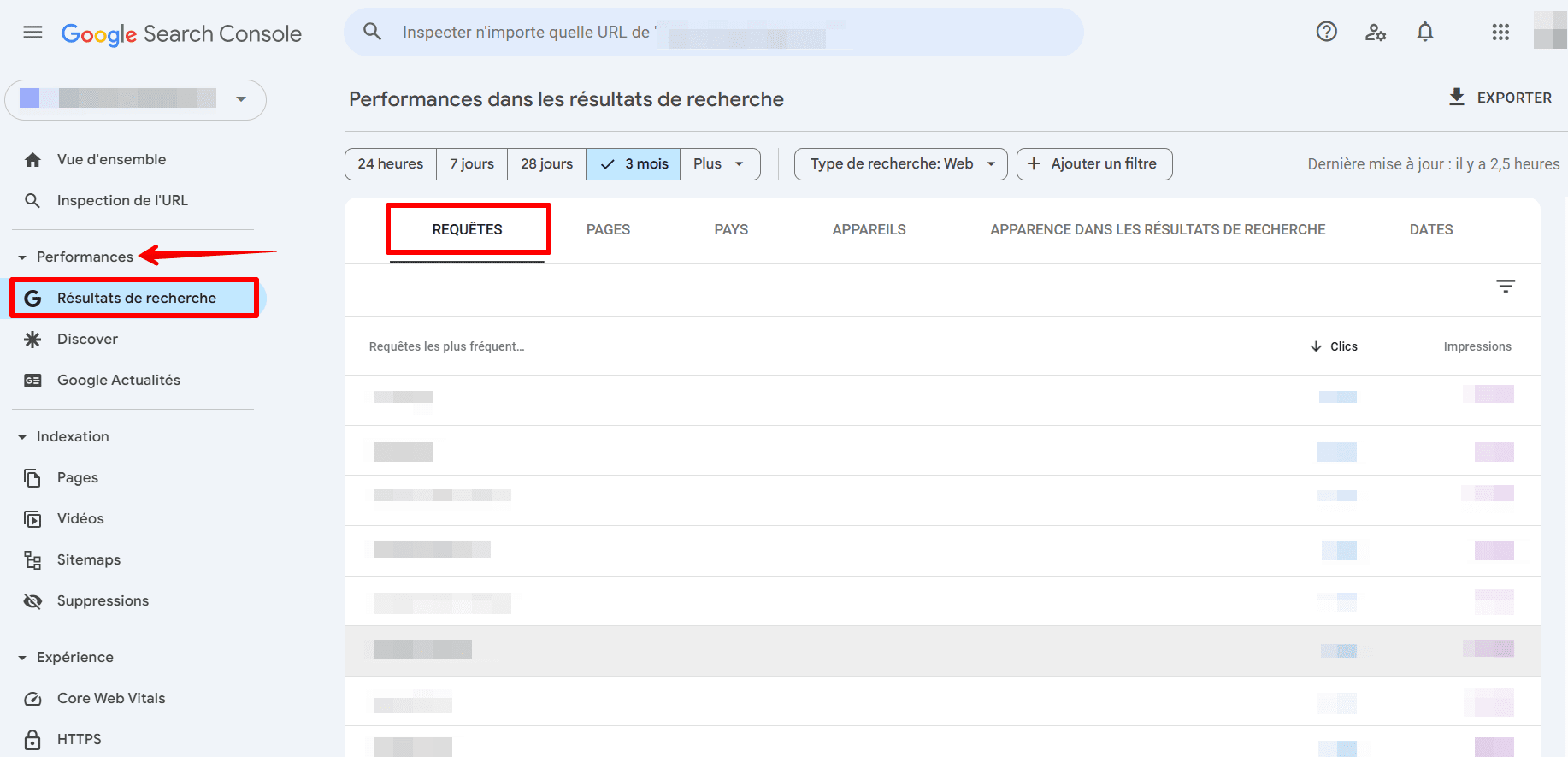1568x757 pixels.
Task: Click the Discover asterisk icon
Action: 32,340
